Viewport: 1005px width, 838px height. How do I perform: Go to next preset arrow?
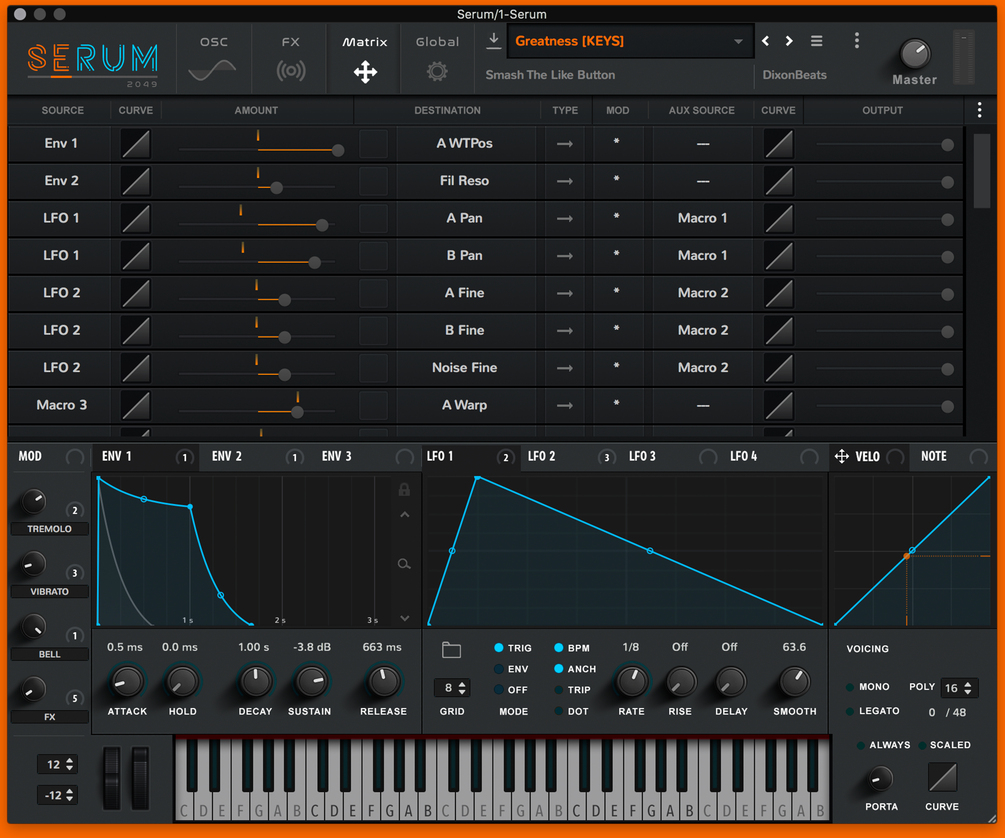pos(789,41)
